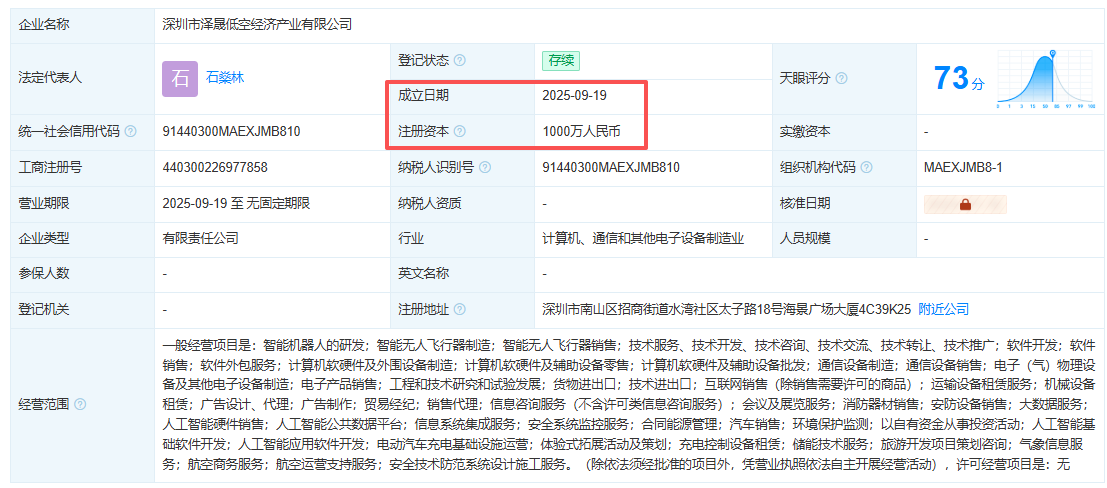The height and width of the screenshot is (488, 1107).
Task: Select taxpayer ID value beside 纳税人识别号
Action: (x=611, y=167)
